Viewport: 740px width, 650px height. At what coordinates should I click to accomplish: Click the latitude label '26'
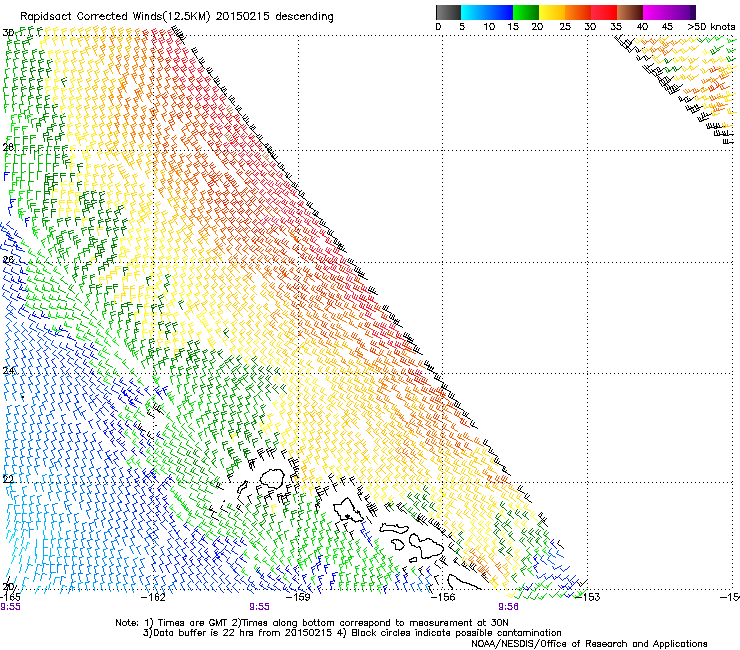[8, 260]
